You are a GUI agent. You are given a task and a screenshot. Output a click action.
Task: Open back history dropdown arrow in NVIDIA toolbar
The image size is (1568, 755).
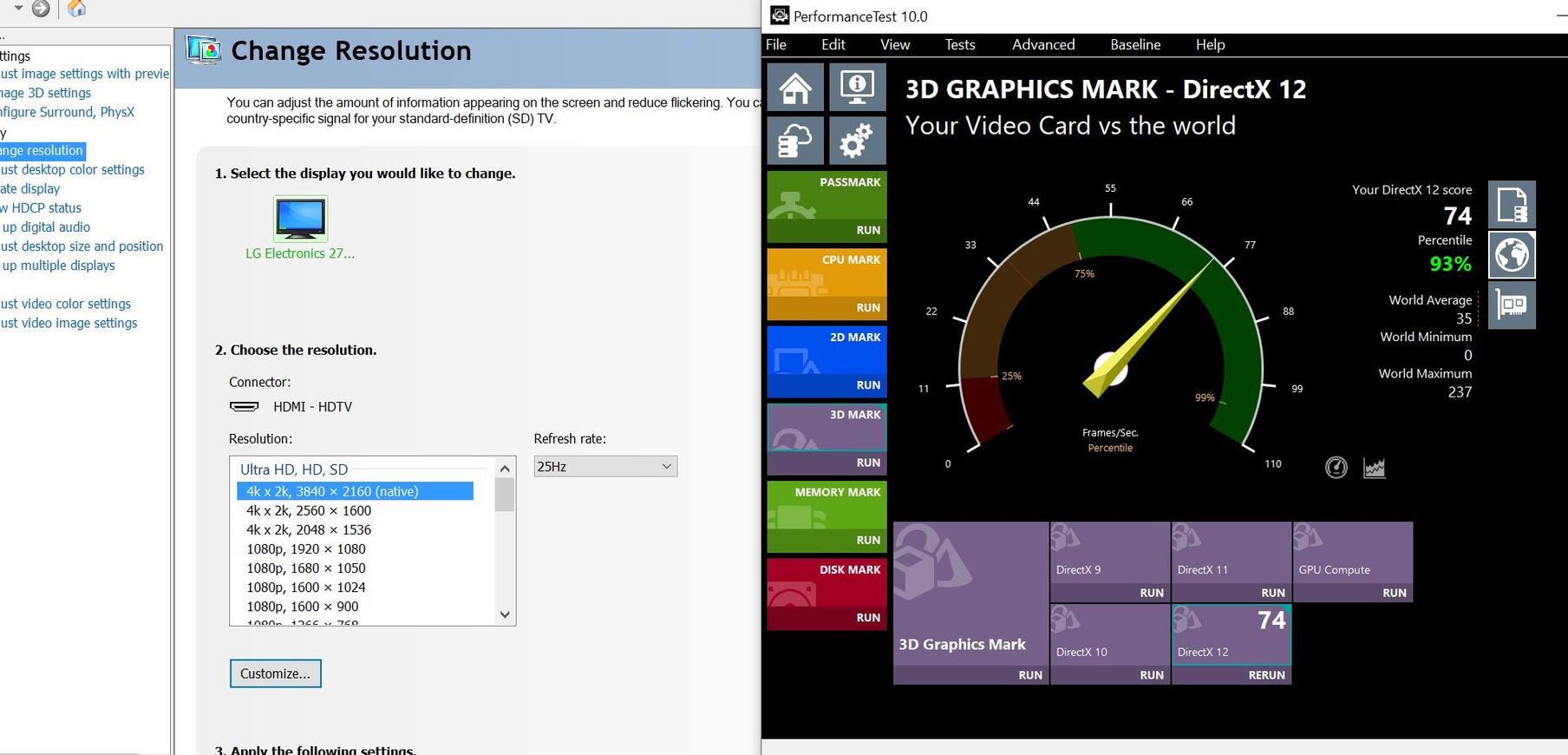(18, 8)
